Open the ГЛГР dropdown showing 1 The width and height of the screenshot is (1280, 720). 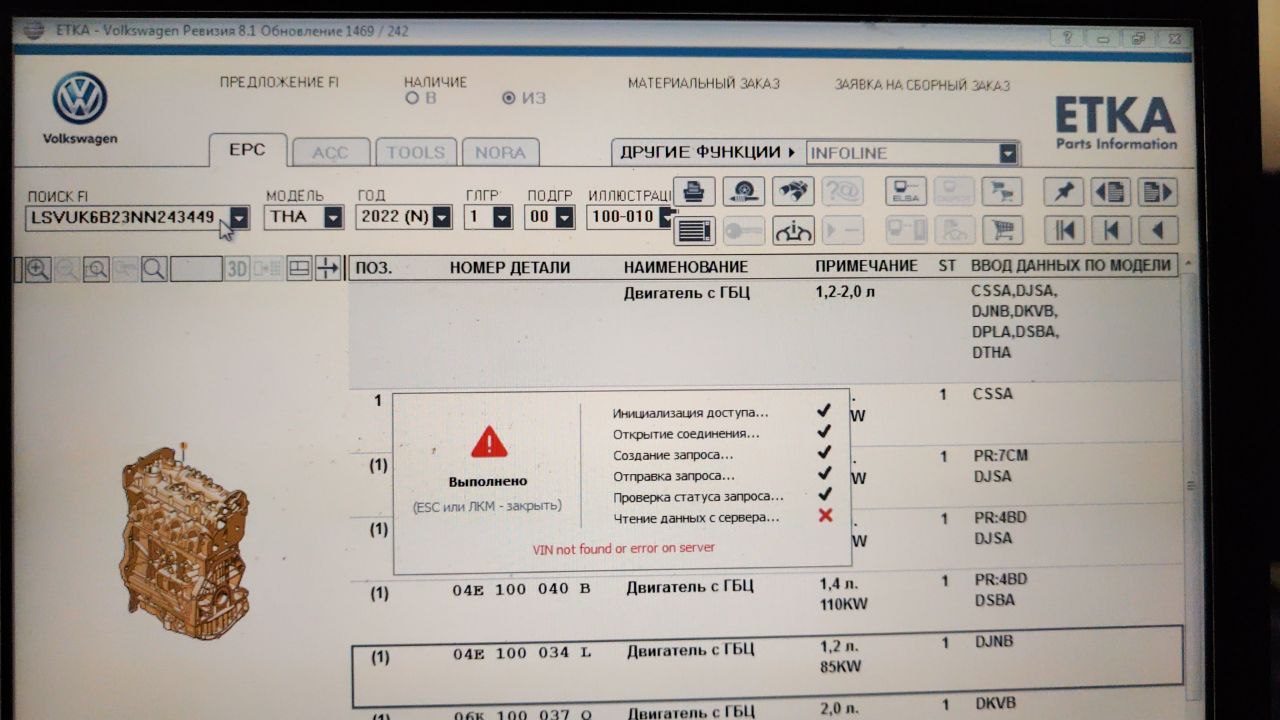503,217
